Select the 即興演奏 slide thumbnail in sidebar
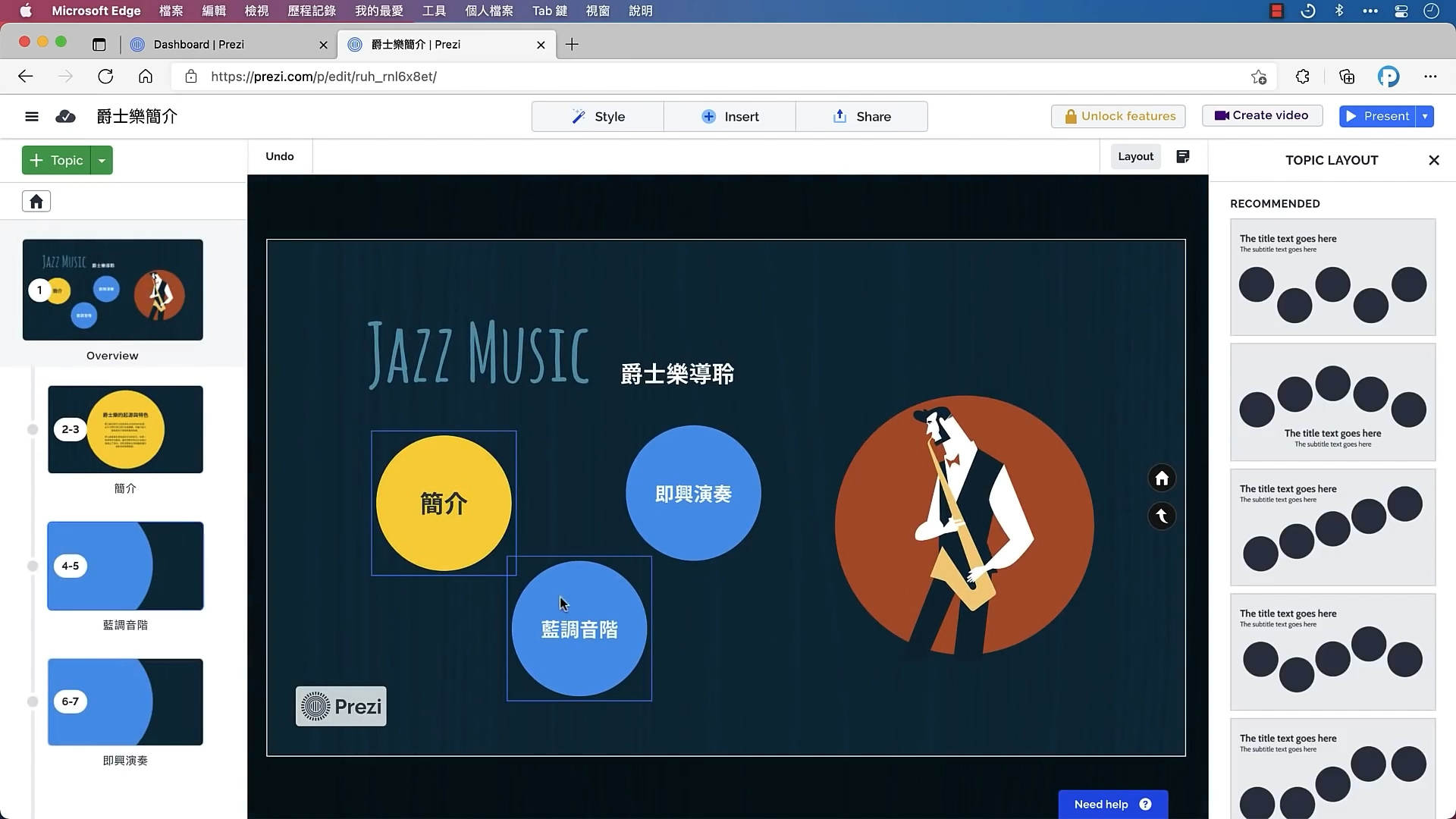Viewport: 1456px width, 819px height. point(125,701)
